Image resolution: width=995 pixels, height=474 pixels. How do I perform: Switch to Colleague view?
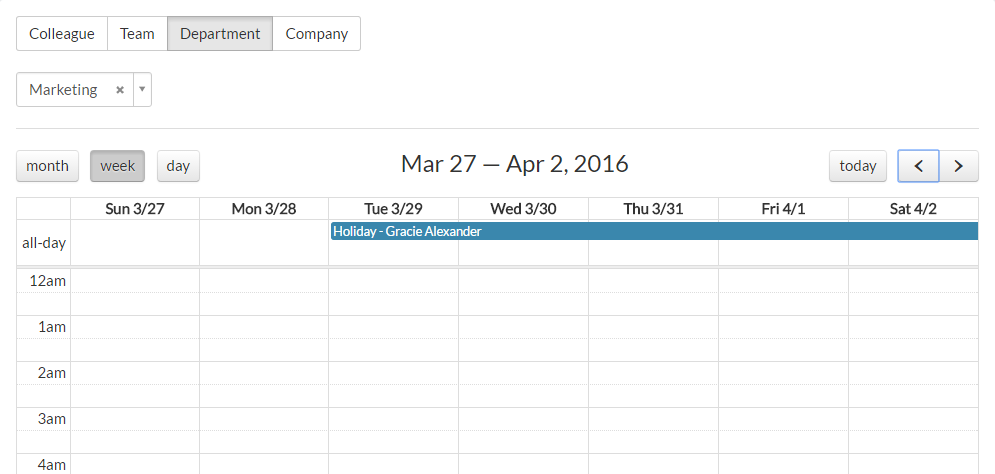[62, 33]
